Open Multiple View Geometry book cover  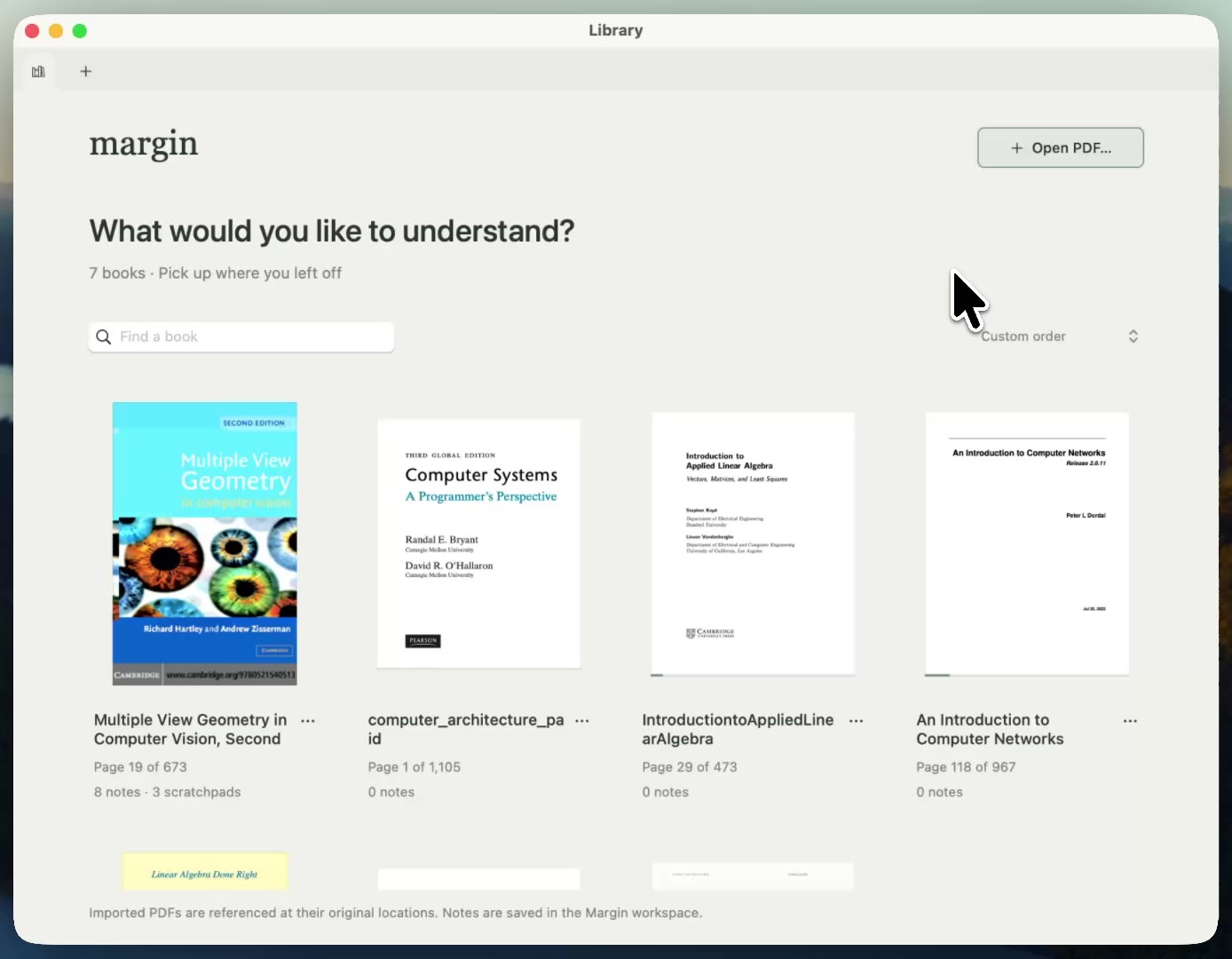pos(205,543)
